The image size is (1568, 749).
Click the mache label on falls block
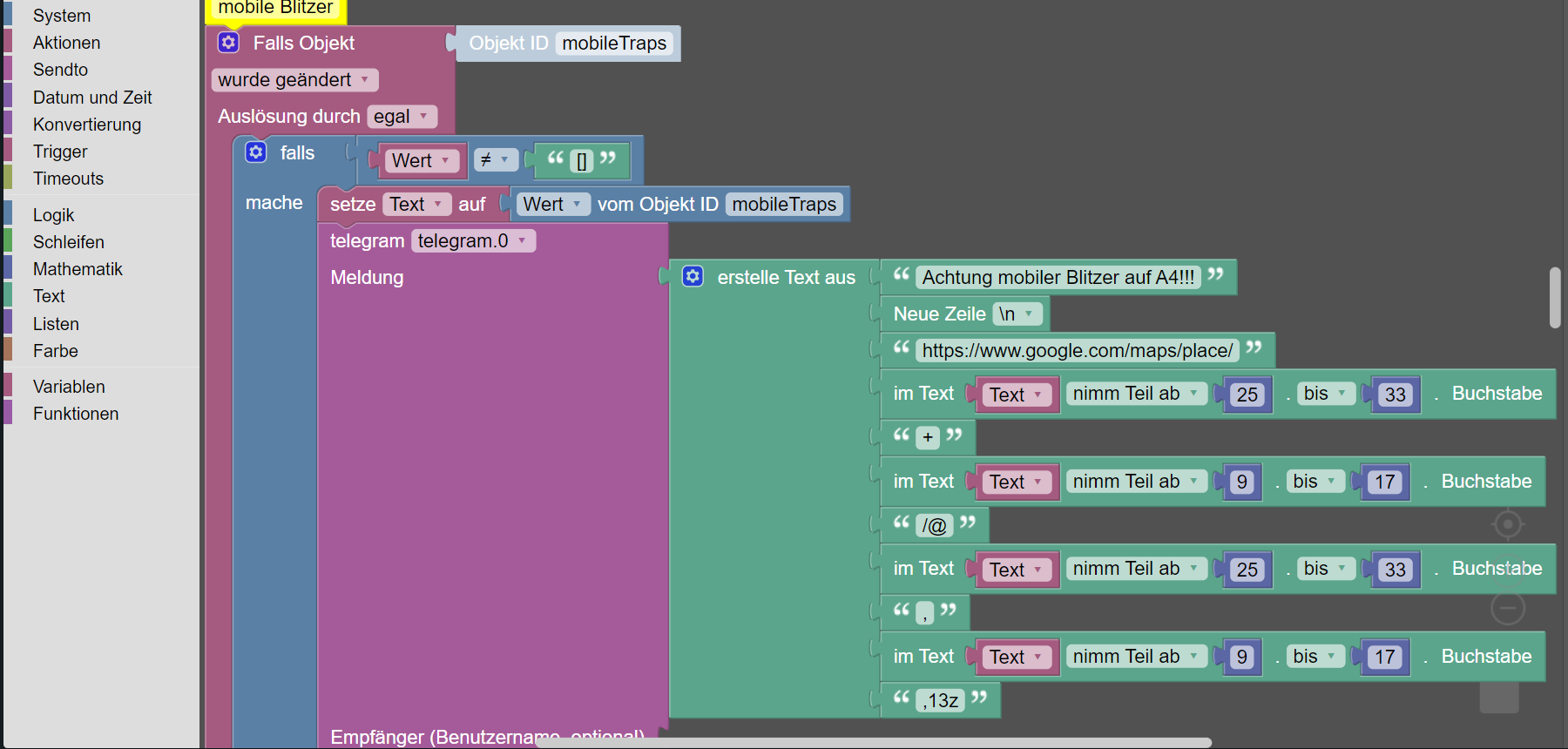274,203
